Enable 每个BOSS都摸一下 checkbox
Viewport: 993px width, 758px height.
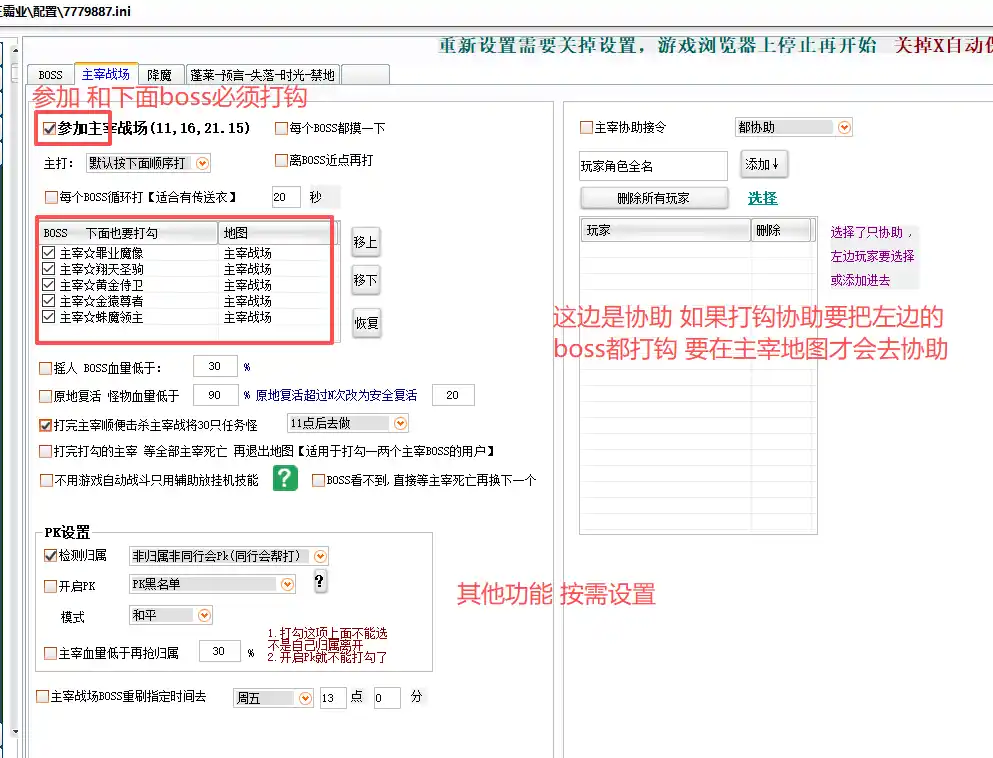tap(281, 129)
